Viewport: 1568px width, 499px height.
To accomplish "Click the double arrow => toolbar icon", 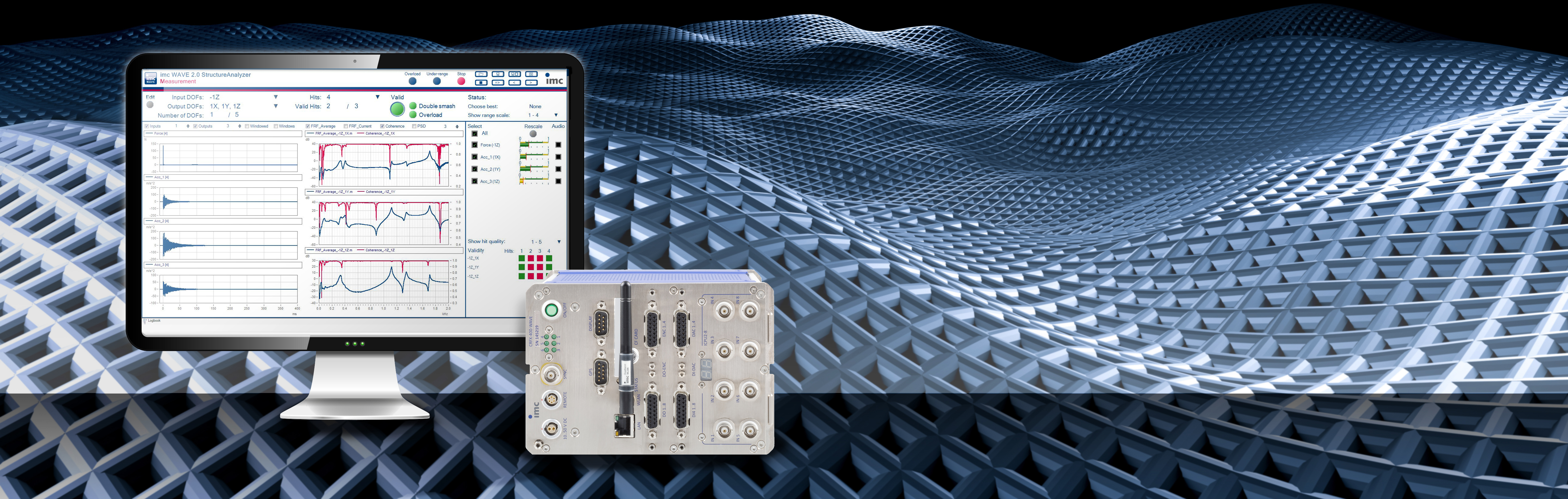I will (x=498, y=83).
